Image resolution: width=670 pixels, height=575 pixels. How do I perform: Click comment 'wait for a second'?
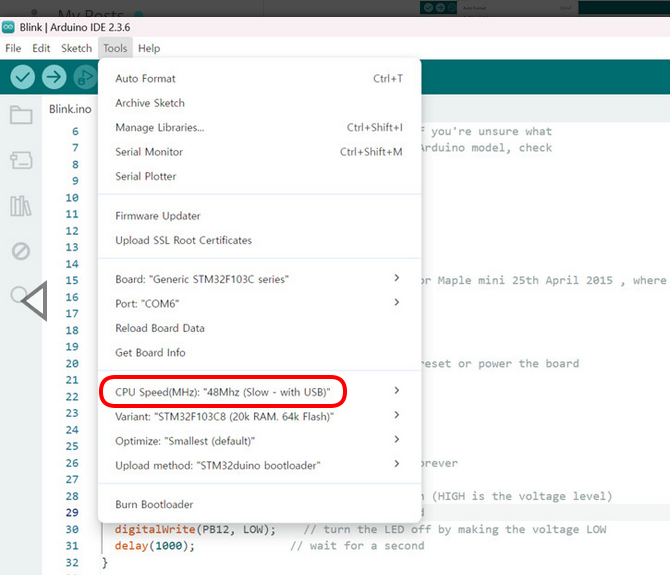367,546
